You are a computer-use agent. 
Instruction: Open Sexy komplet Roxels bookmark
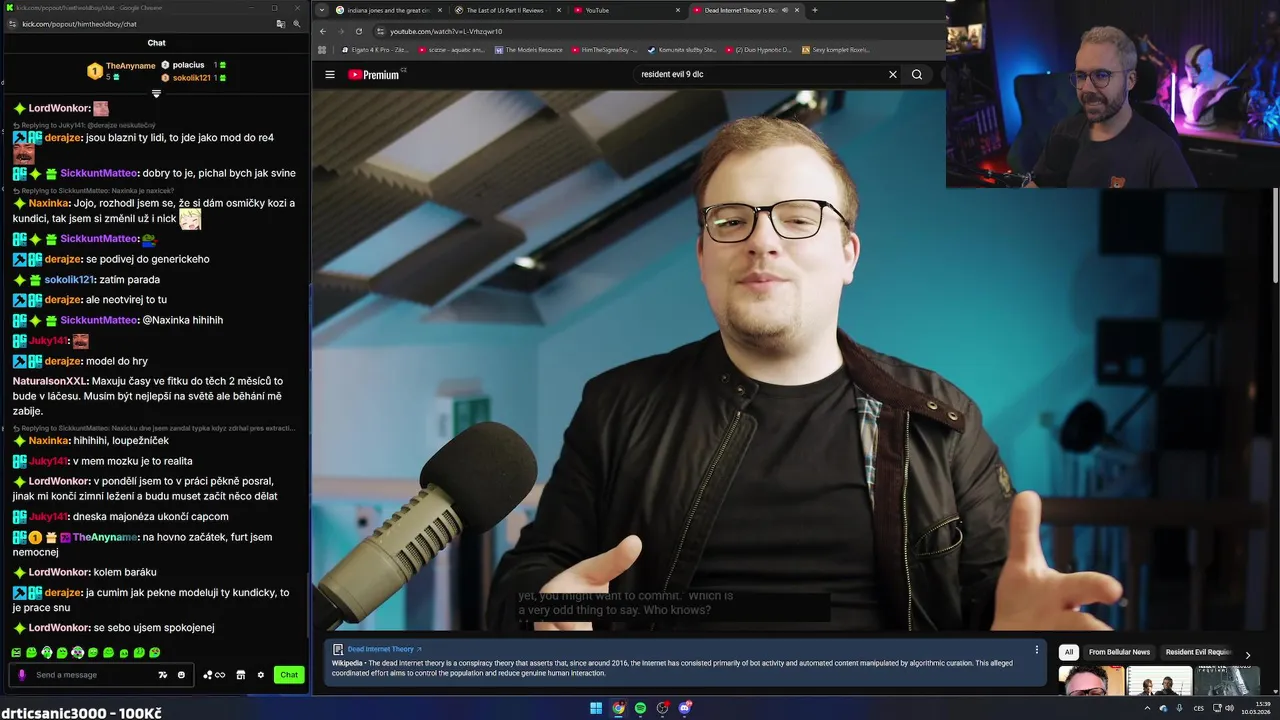[x=835, y=49]
